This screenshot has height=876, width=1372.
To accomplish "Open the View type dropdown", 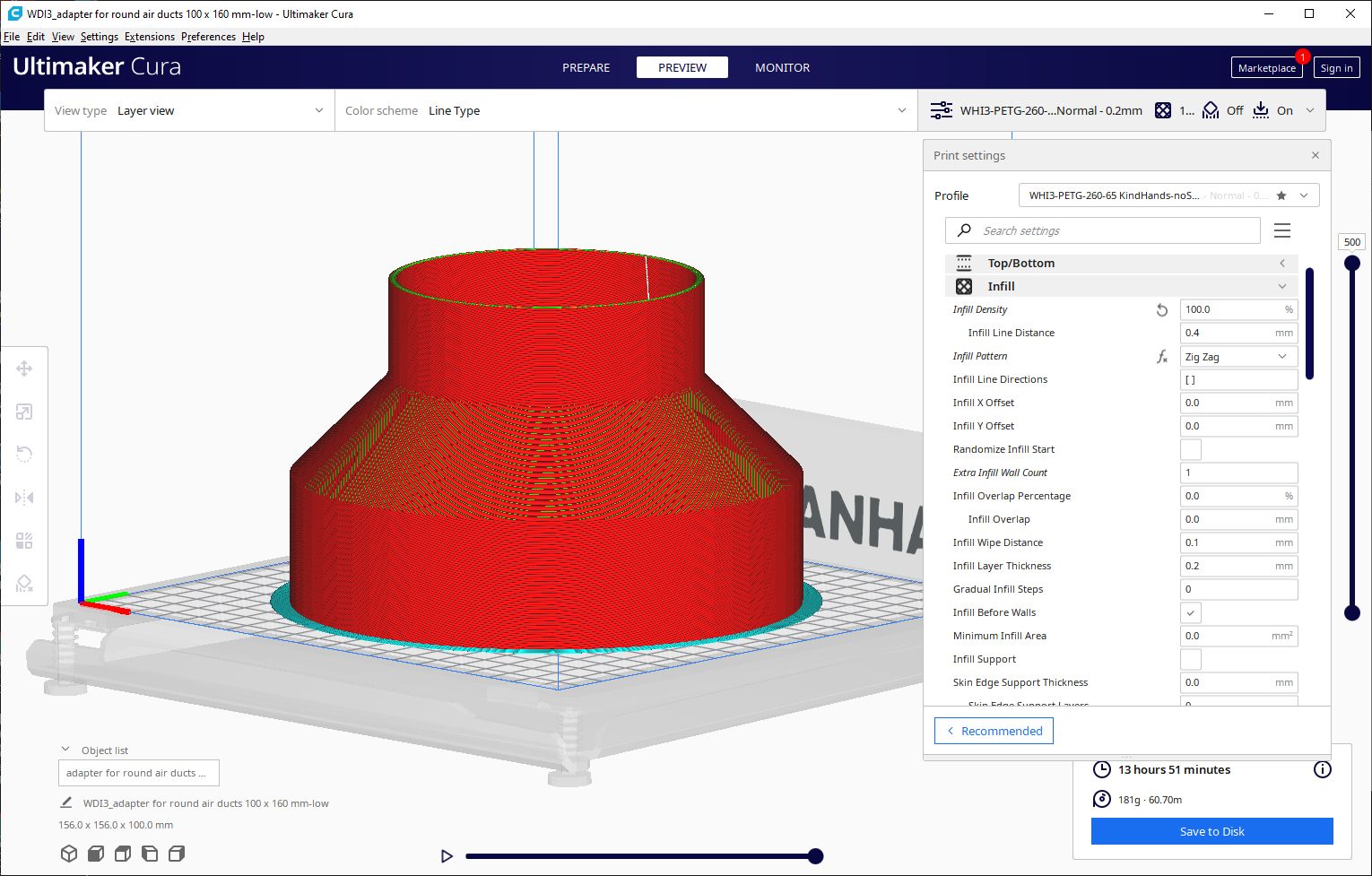I will pos(188,110).
